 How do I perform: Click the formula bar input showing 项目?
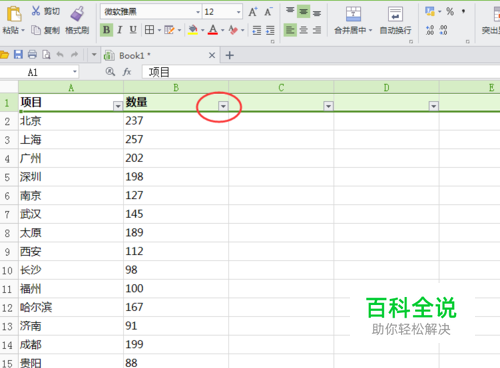(321, 72)
